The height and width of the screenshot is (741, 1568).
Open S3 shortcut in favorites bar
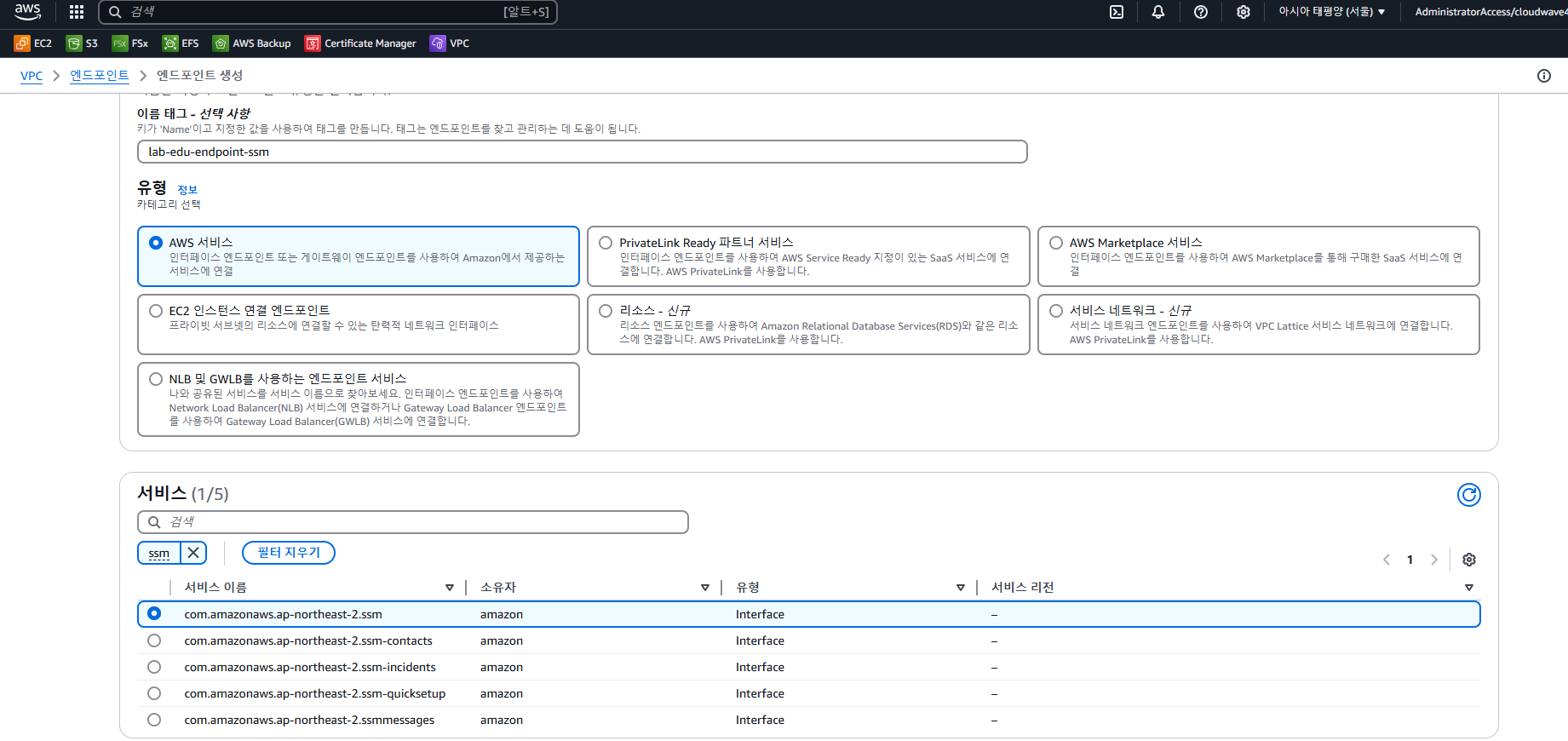point(83,43)
